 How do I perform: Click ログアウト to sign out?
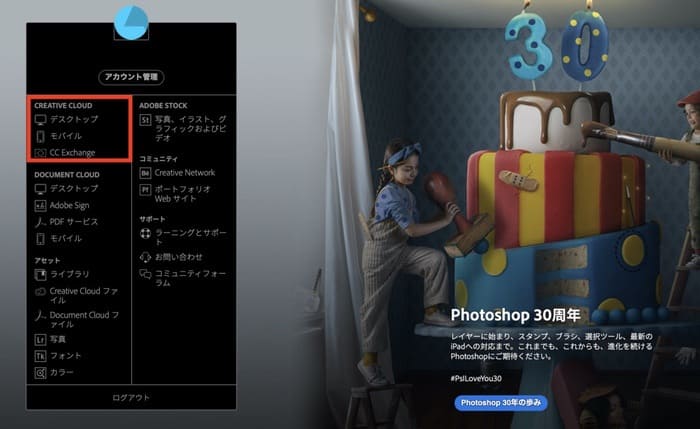pyautogui.click(x=131, y=397)
